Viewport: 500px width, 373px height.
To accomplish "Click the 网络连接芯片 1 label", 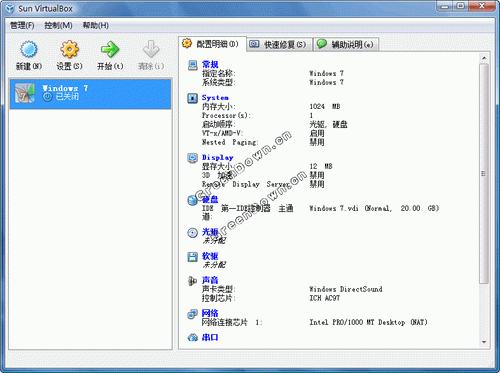I will 232,322.
